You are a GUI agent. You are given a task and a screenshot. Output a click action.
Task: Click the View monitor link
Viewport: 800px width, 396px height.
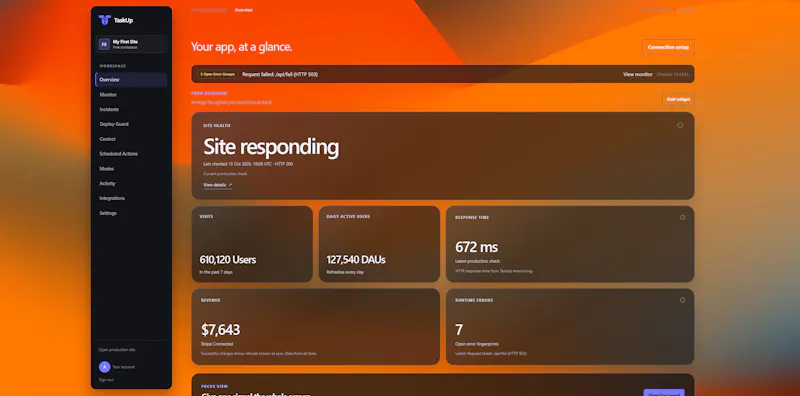(x=637, y=74)
